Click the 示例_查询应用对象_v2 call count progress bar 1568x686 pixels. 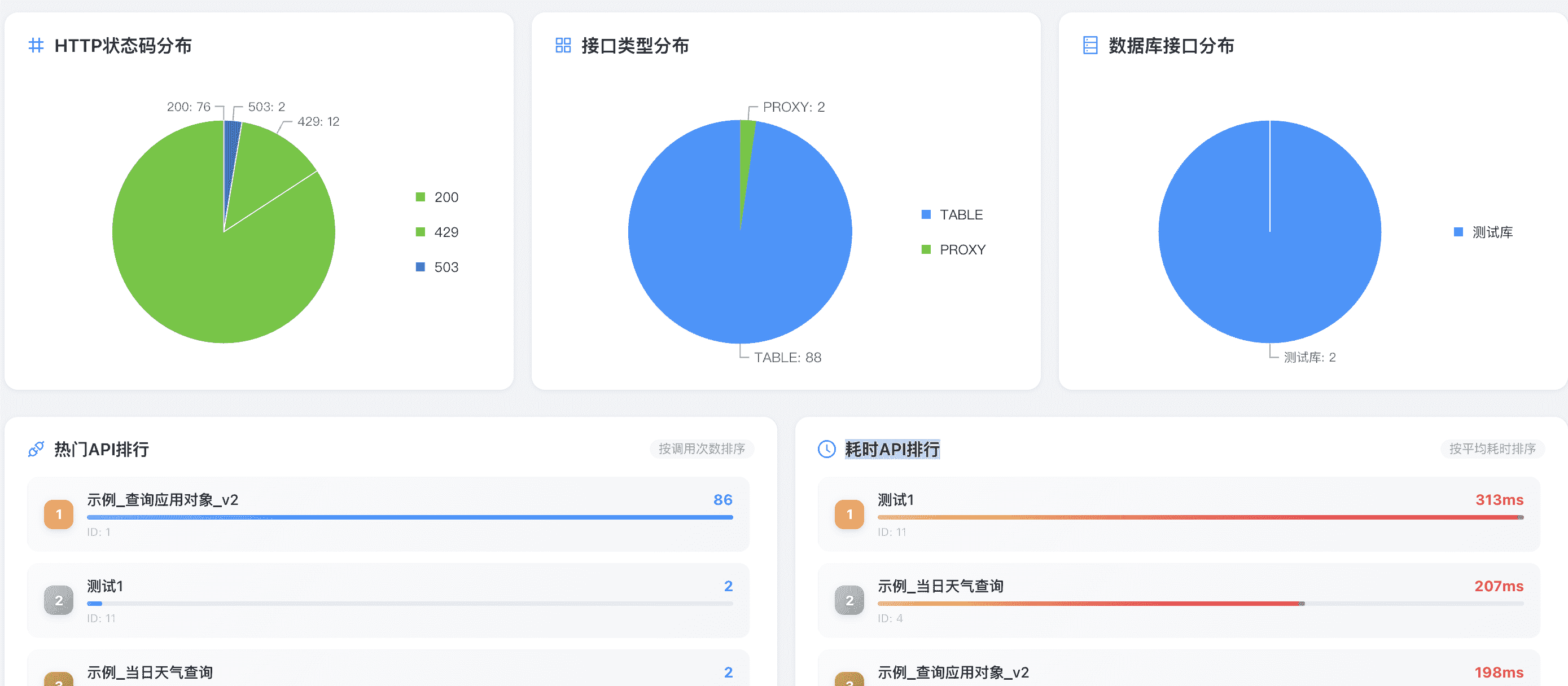[410, 517]
